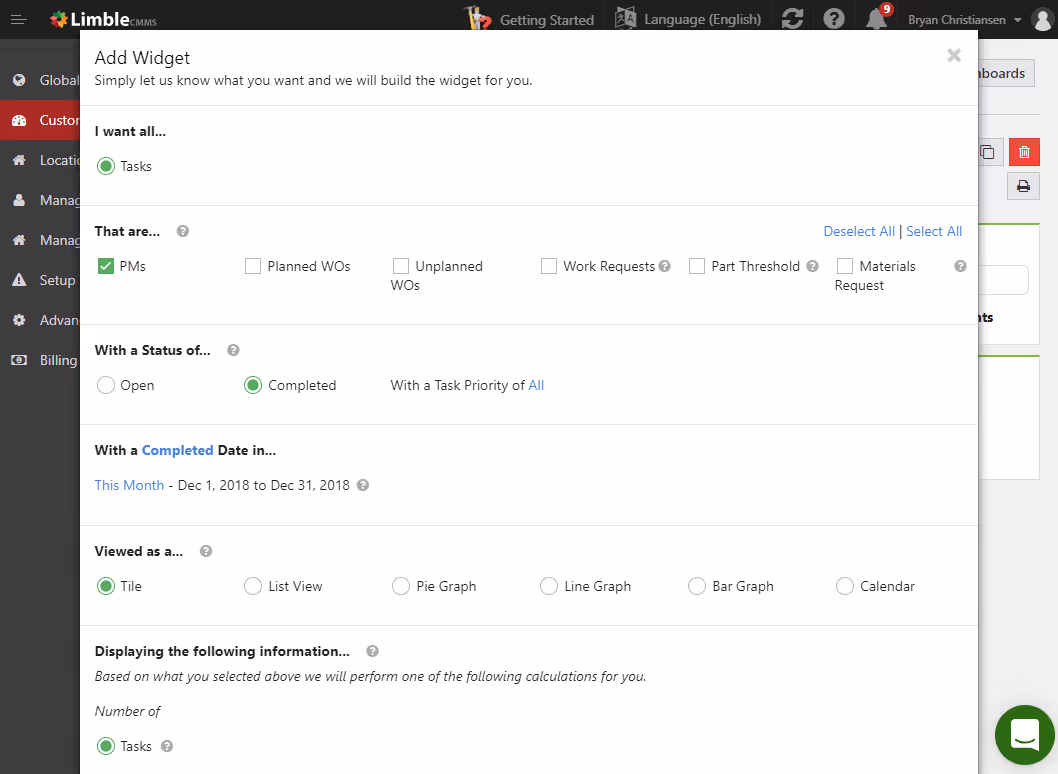Click the print dashboard icon
The height and width of the screenshot is (774, 1058).
click(1023, 186)
